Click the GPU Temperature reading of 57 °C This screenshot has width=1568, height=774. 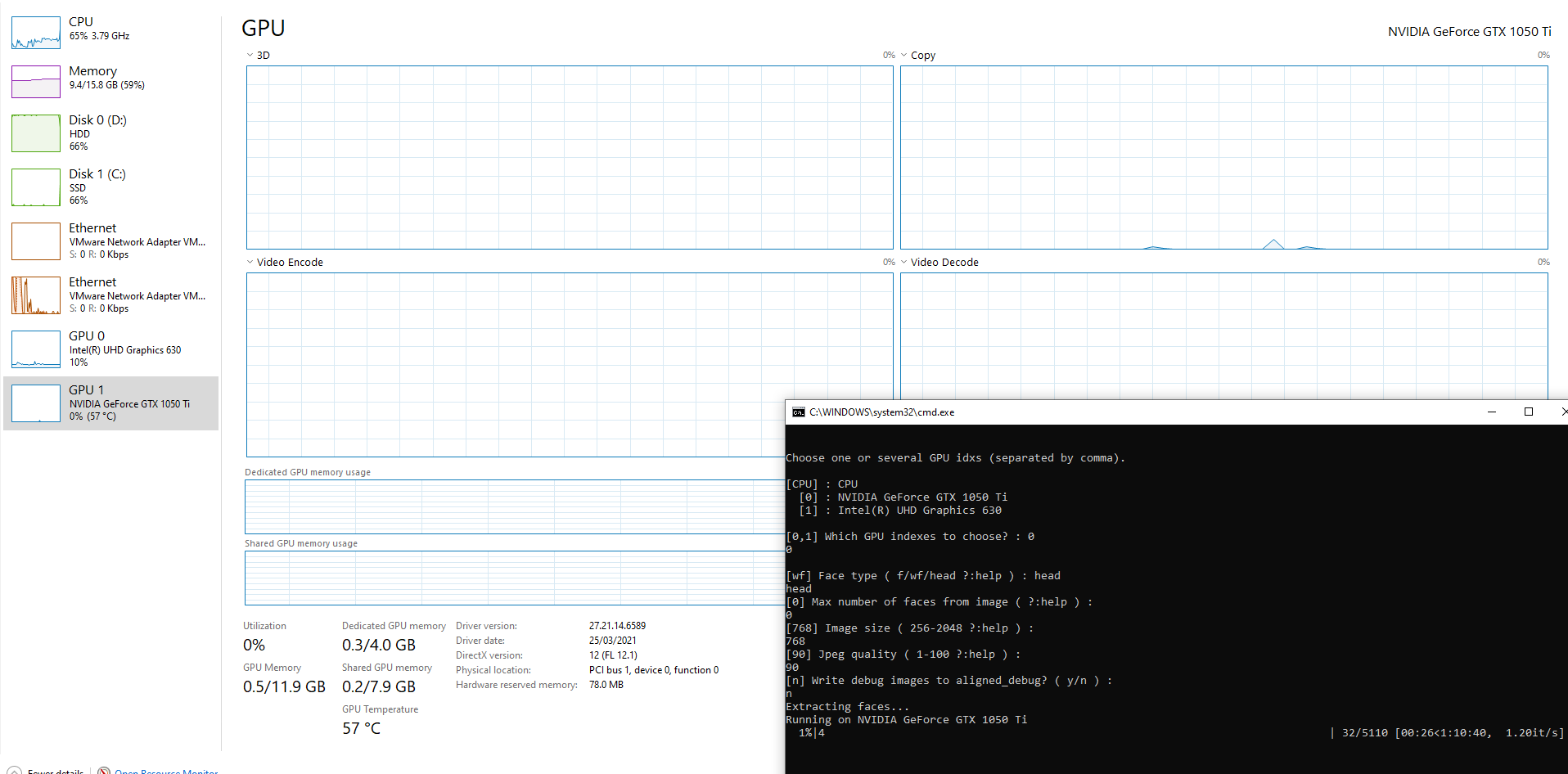[361, 727]
